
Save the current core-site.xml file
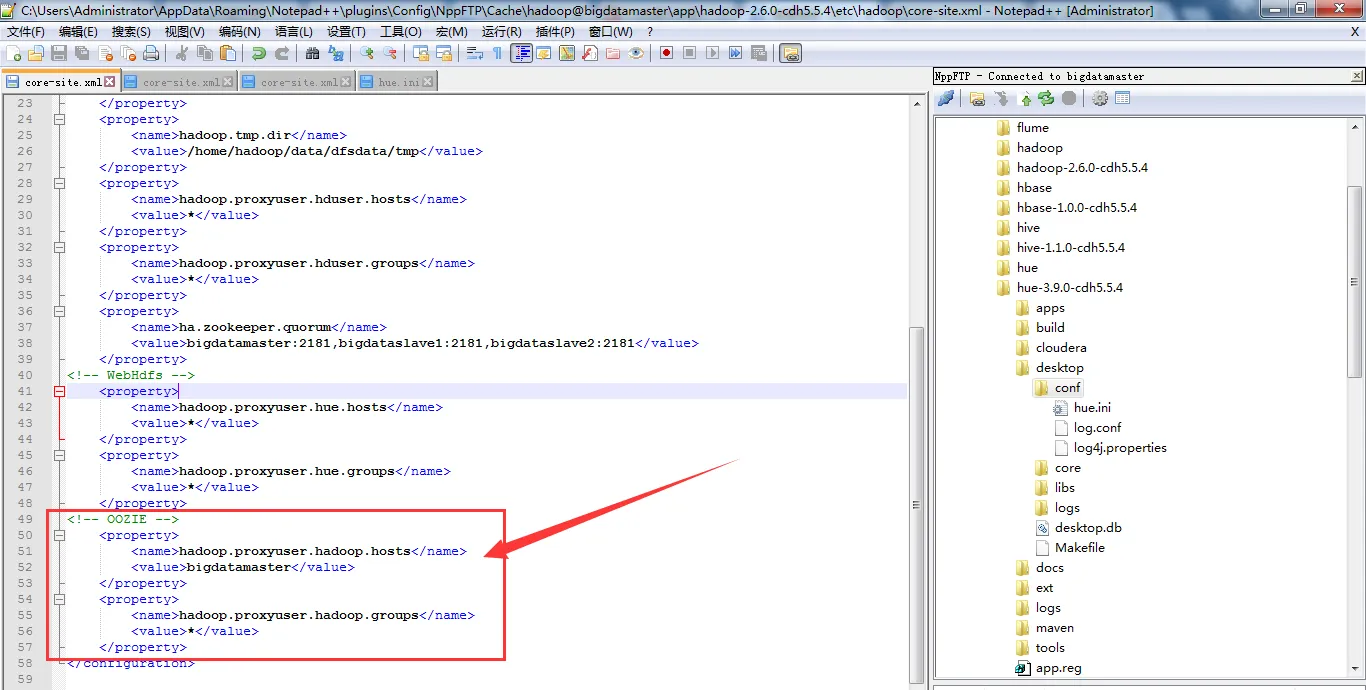coord(59,53)
